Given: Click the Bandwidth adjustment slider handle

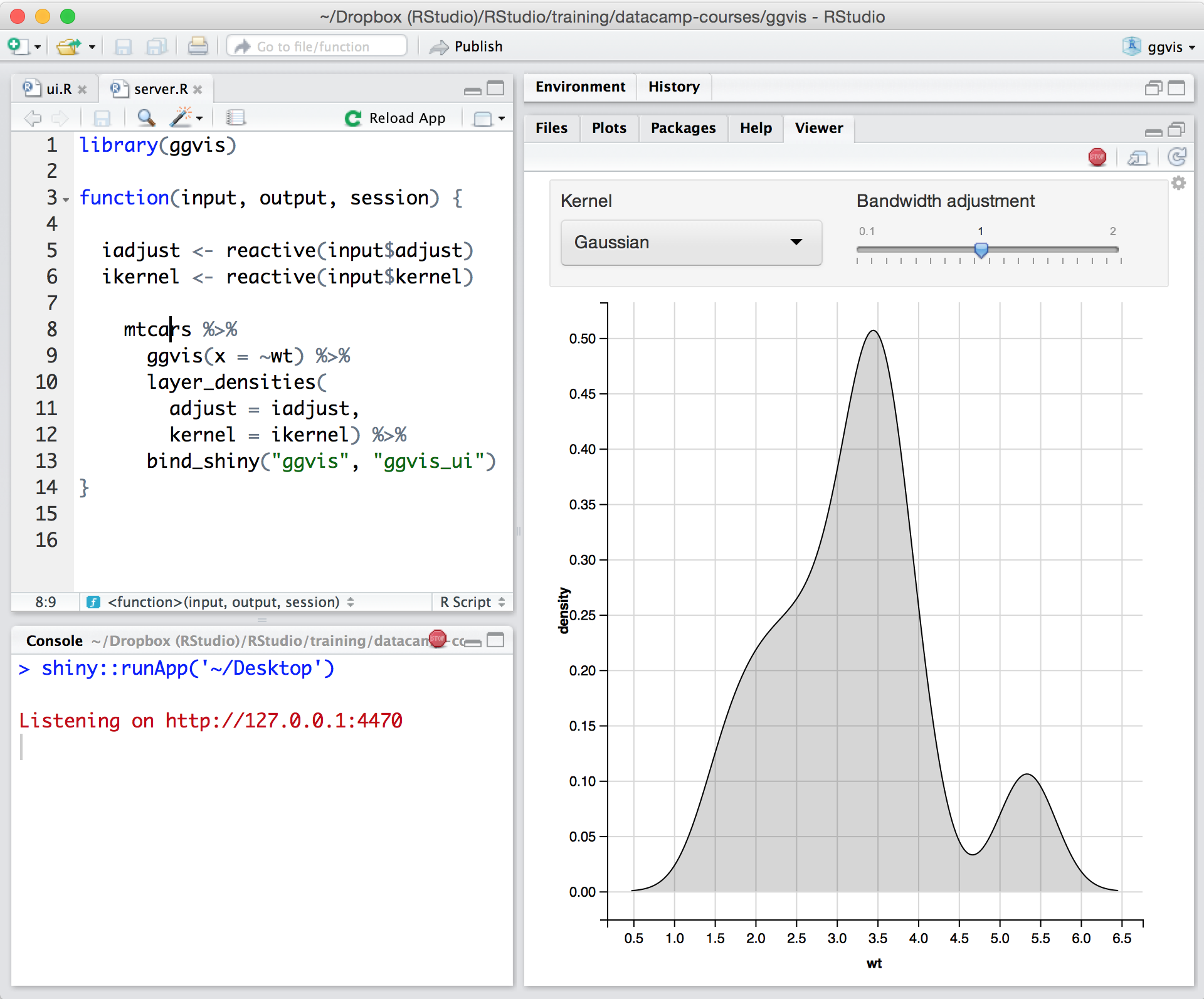Looking at the screenshot, I should pos(981,250).
